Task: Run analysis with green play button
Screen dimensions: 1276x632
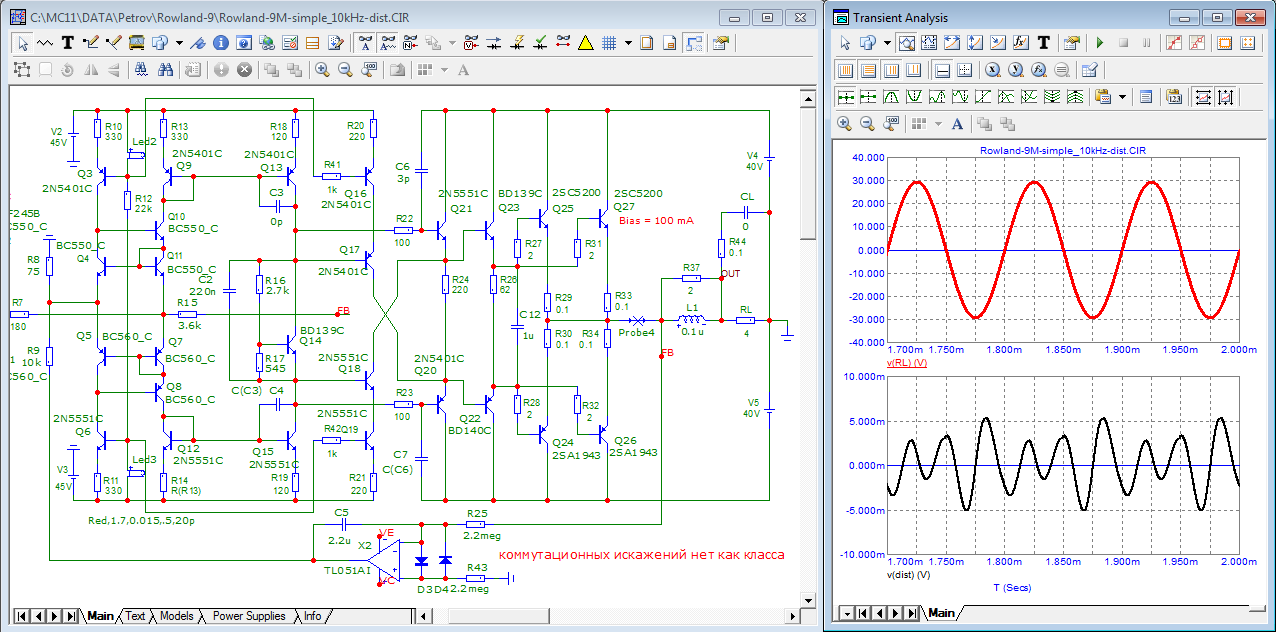Action: click(1100, 43)
